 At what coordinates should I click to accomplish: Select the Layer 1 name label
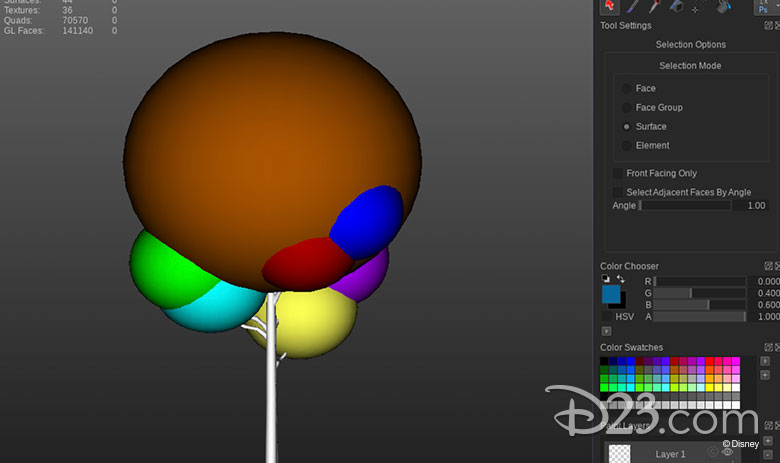[670, 454]
